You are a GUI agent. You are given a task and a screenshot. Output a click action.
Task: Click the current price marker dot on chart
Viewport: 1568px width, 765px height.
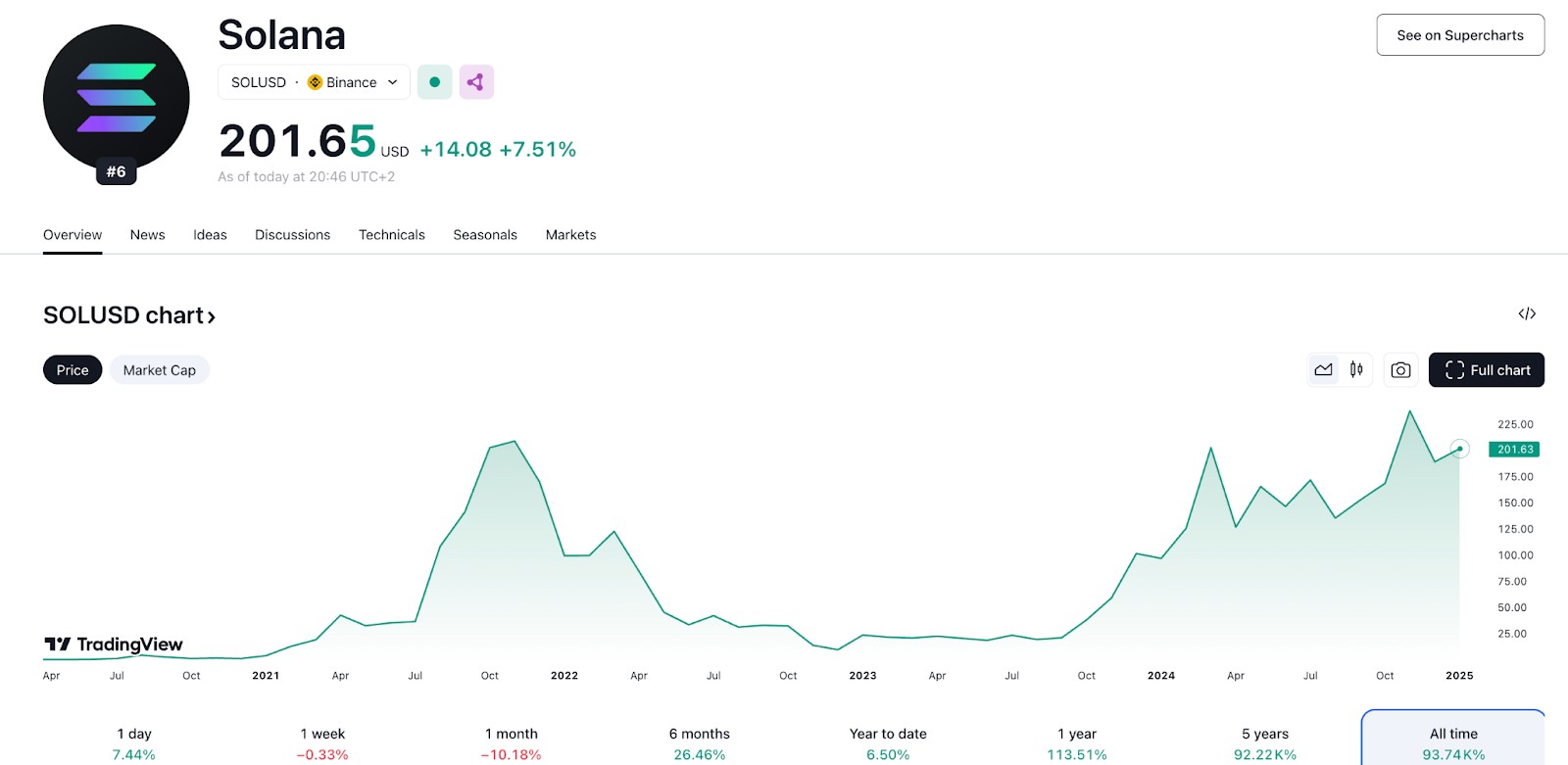point(1459,450)
